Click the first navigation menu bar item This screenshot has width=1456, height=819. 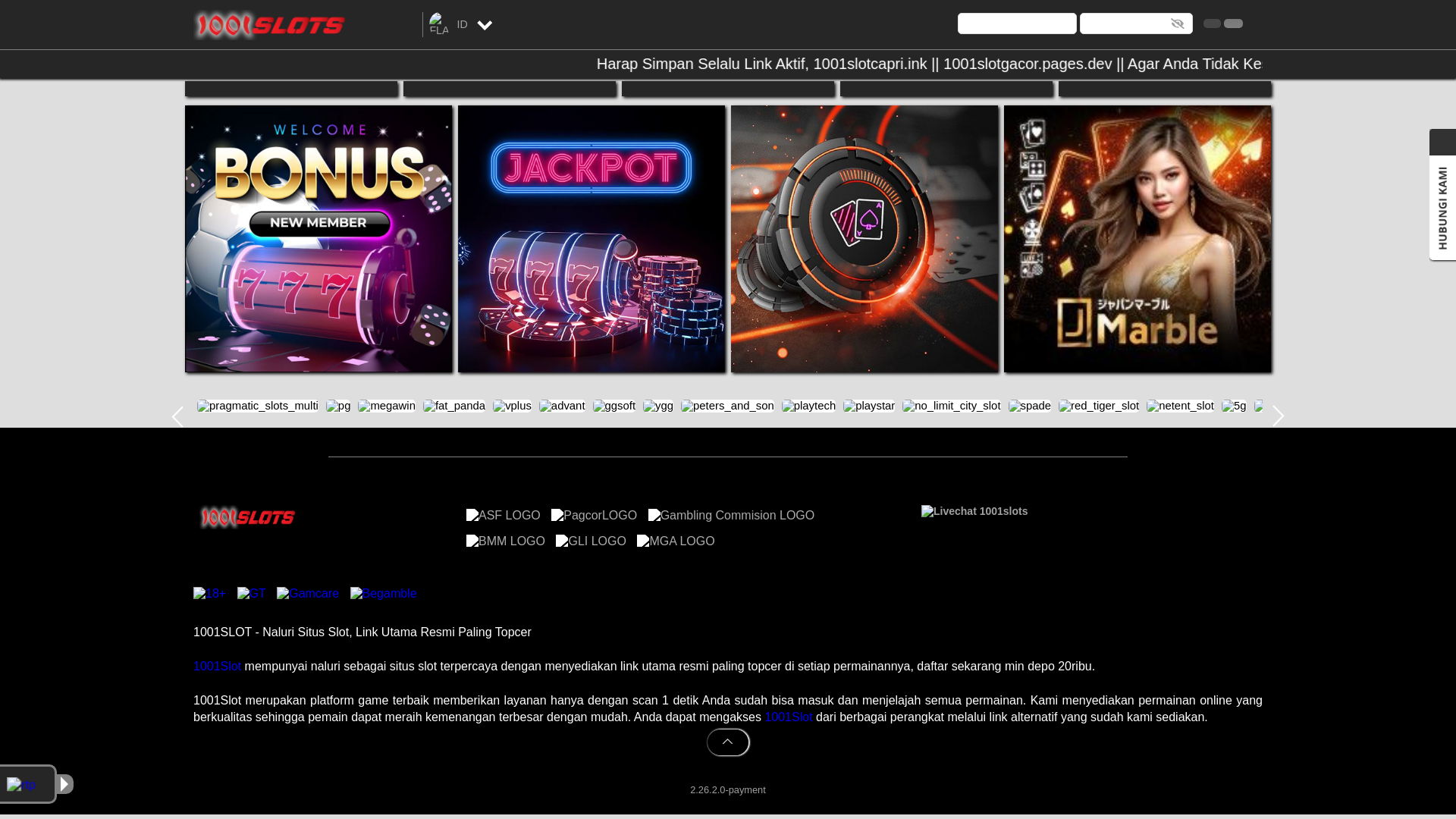(x=291, y=89)
